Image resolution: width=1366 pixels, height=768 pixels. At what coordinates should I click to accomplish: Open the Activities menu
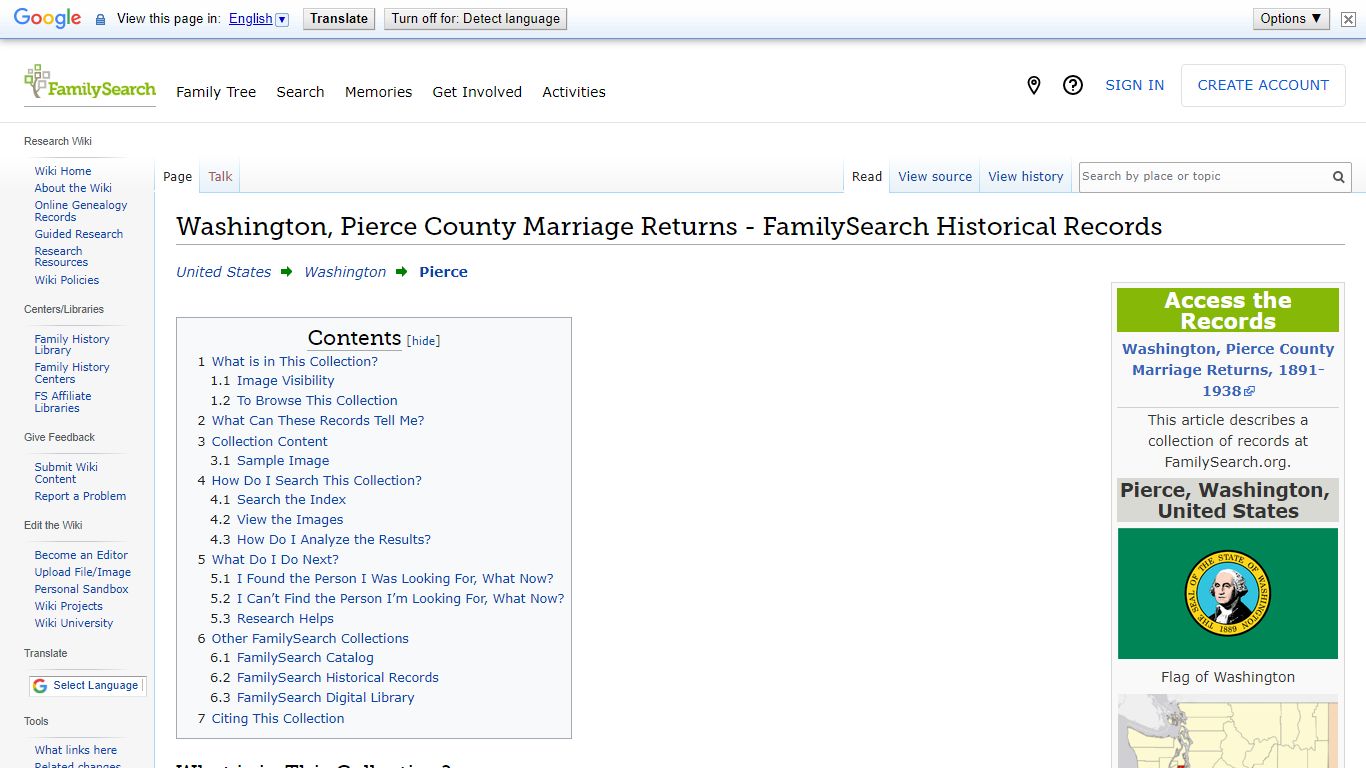click(x=574, y=92)
